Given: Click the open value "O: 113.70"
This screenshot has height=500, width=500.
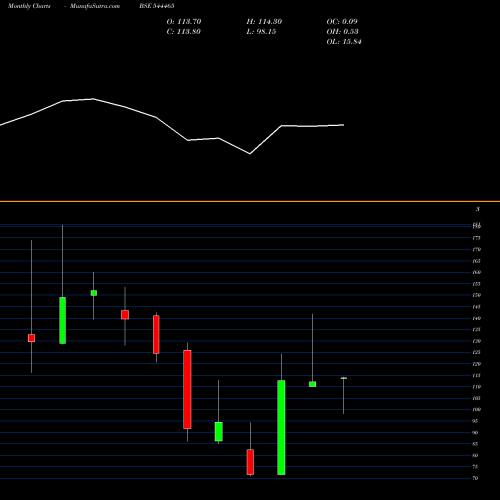Looking at the screenshot, I should (184, 22).
